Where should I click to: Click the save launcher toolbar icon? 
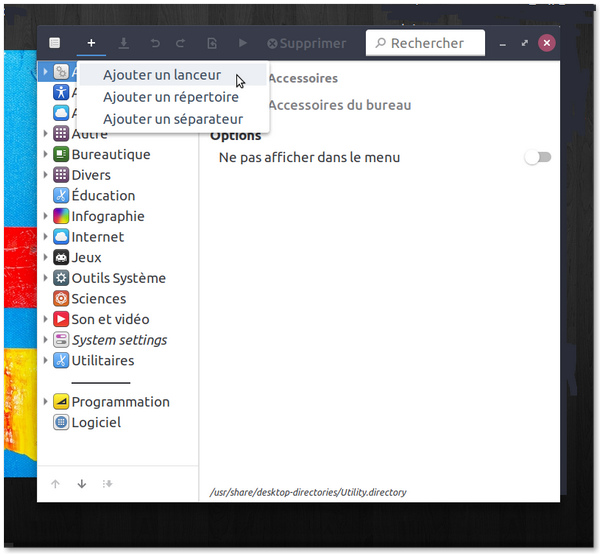point(124,43)
